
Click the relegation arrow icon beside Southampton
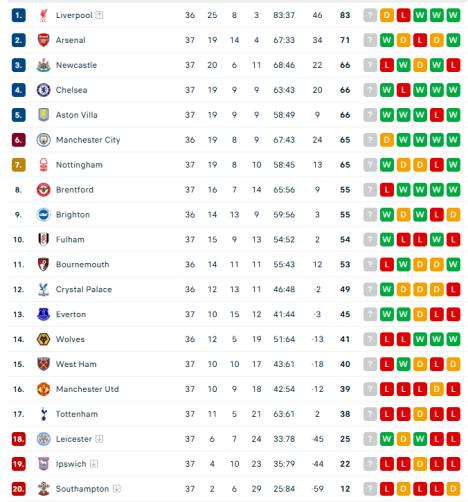117,489
